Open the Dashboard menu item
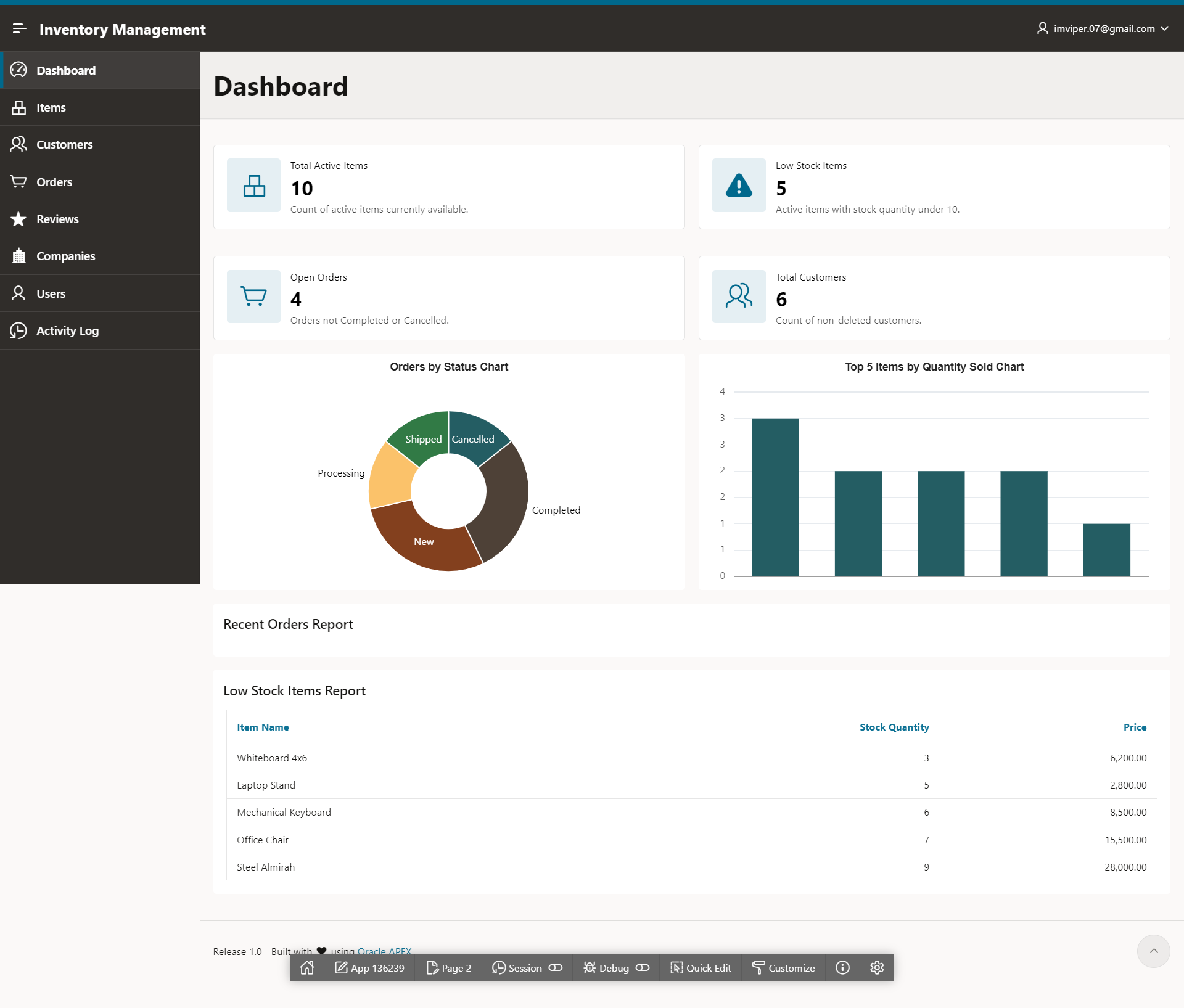The height and width of the screenshot is (1008, 1184). point(100,70)
